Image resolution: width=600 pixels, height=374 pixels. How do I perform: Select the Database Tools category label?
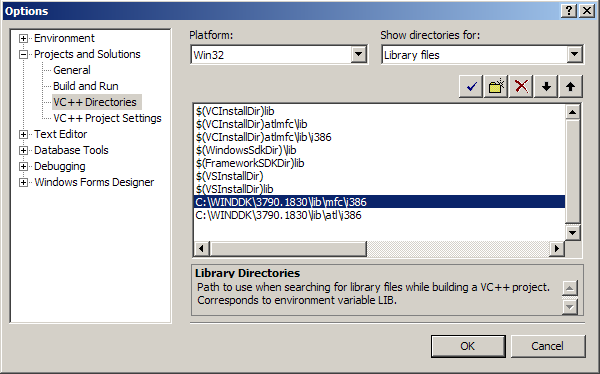click(x=71, y=150)
